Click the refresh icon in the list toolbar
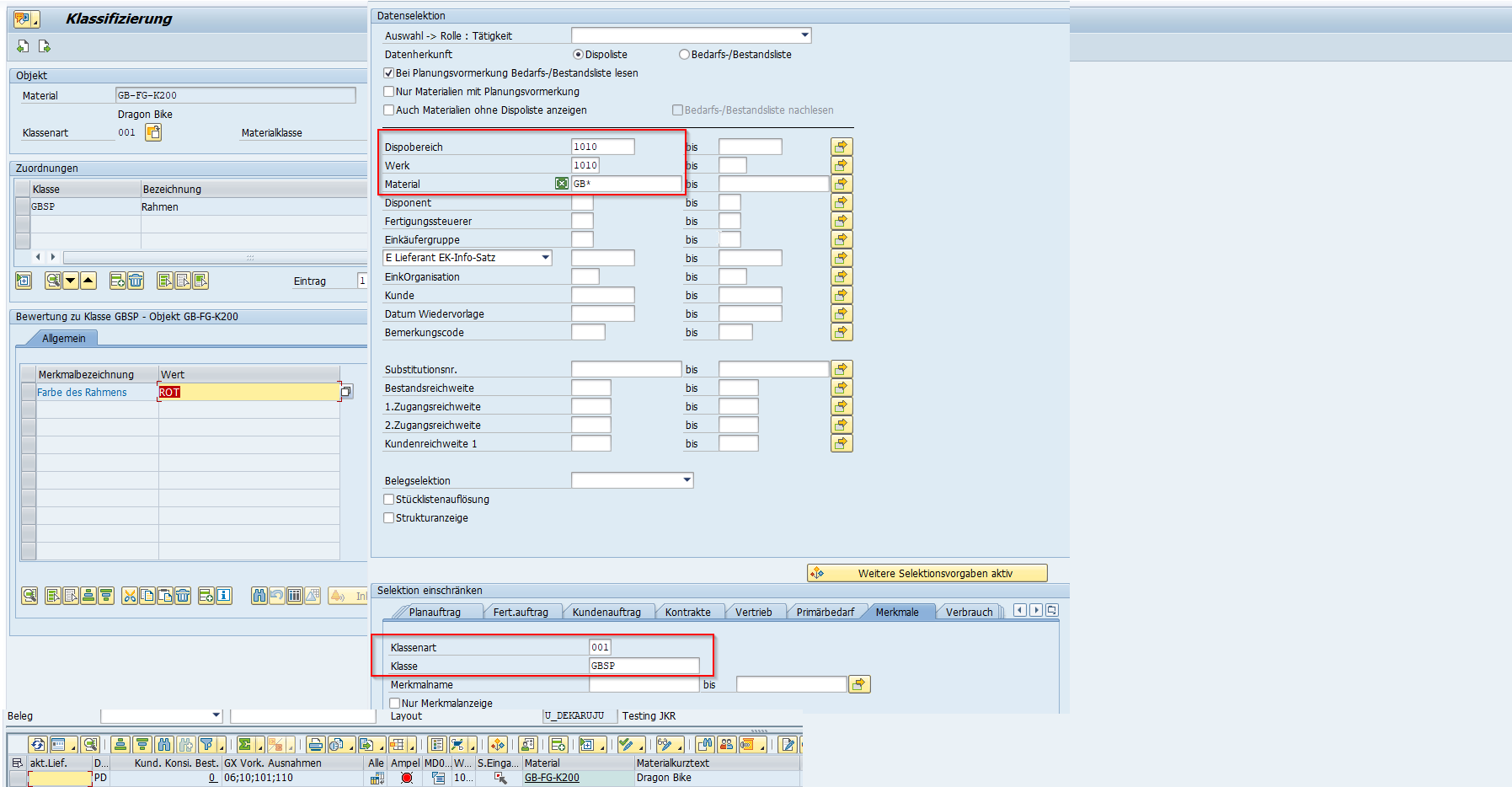The width and height of the screenshot is (1512, 787). 36,744
